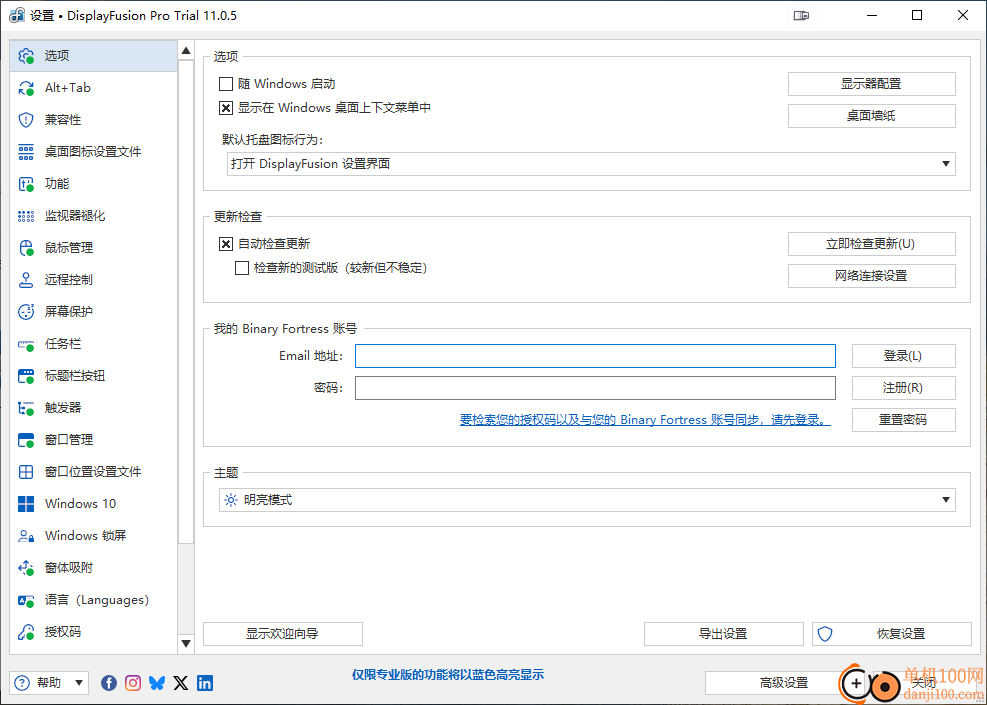Screen dimensions: 987x705
Task: Open the Facebook link icon
Action: coord(109,682)
